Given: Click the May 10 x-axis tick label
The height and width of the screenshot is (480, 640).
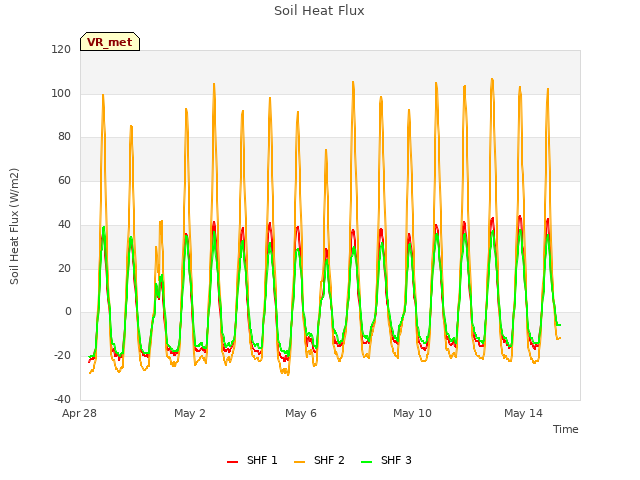Looking at the screenshot, I should [x=412, y=413].
